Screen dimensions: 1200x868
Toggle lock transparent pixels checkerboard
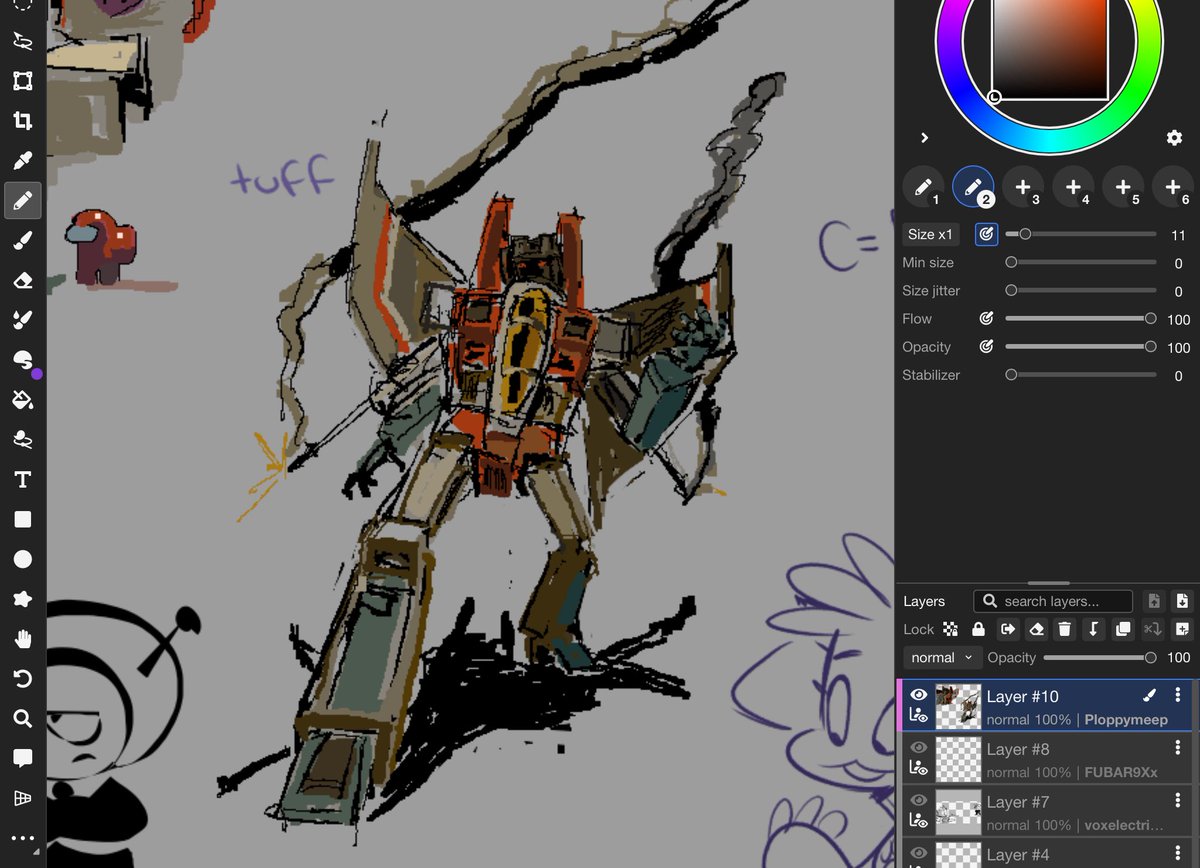tap(950, 629)
